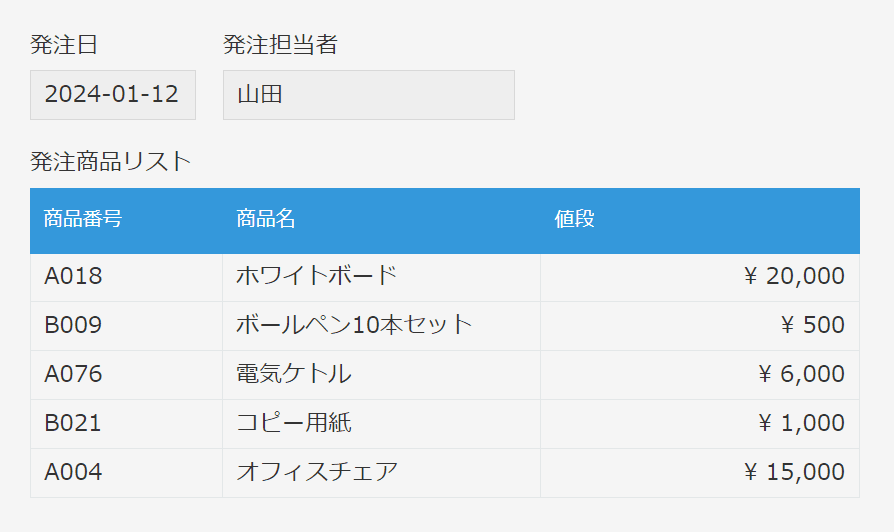
Task: Select product number B009 cell
Action: (126, 326)
